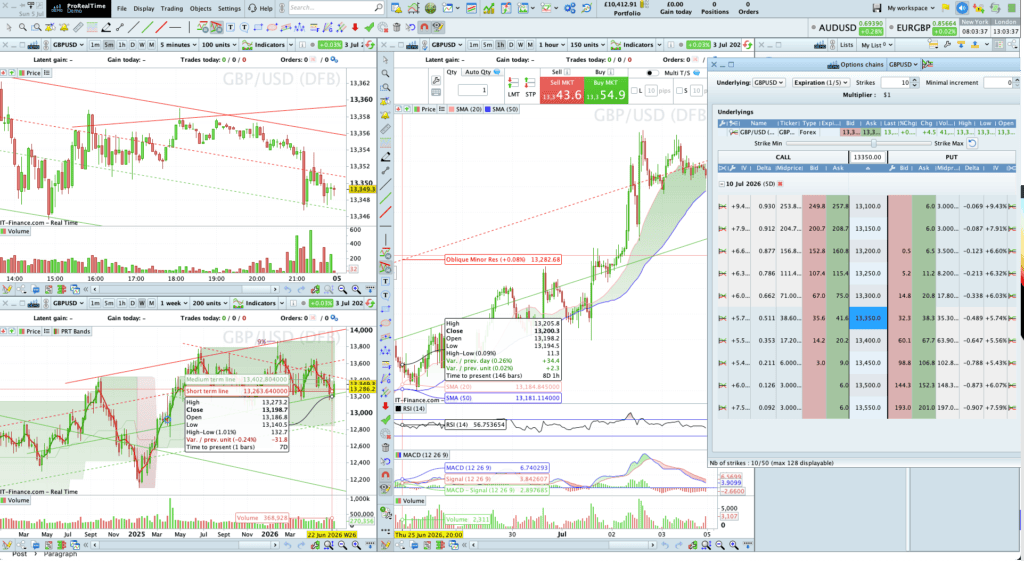
Task: Click the Sell MKT button
Action: click(x=561, y=90)
